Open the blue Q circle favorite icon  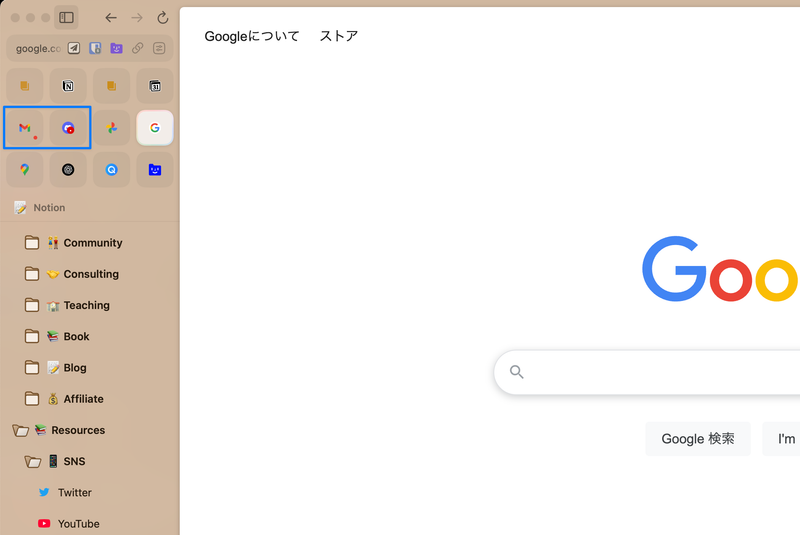pos(111,169)
